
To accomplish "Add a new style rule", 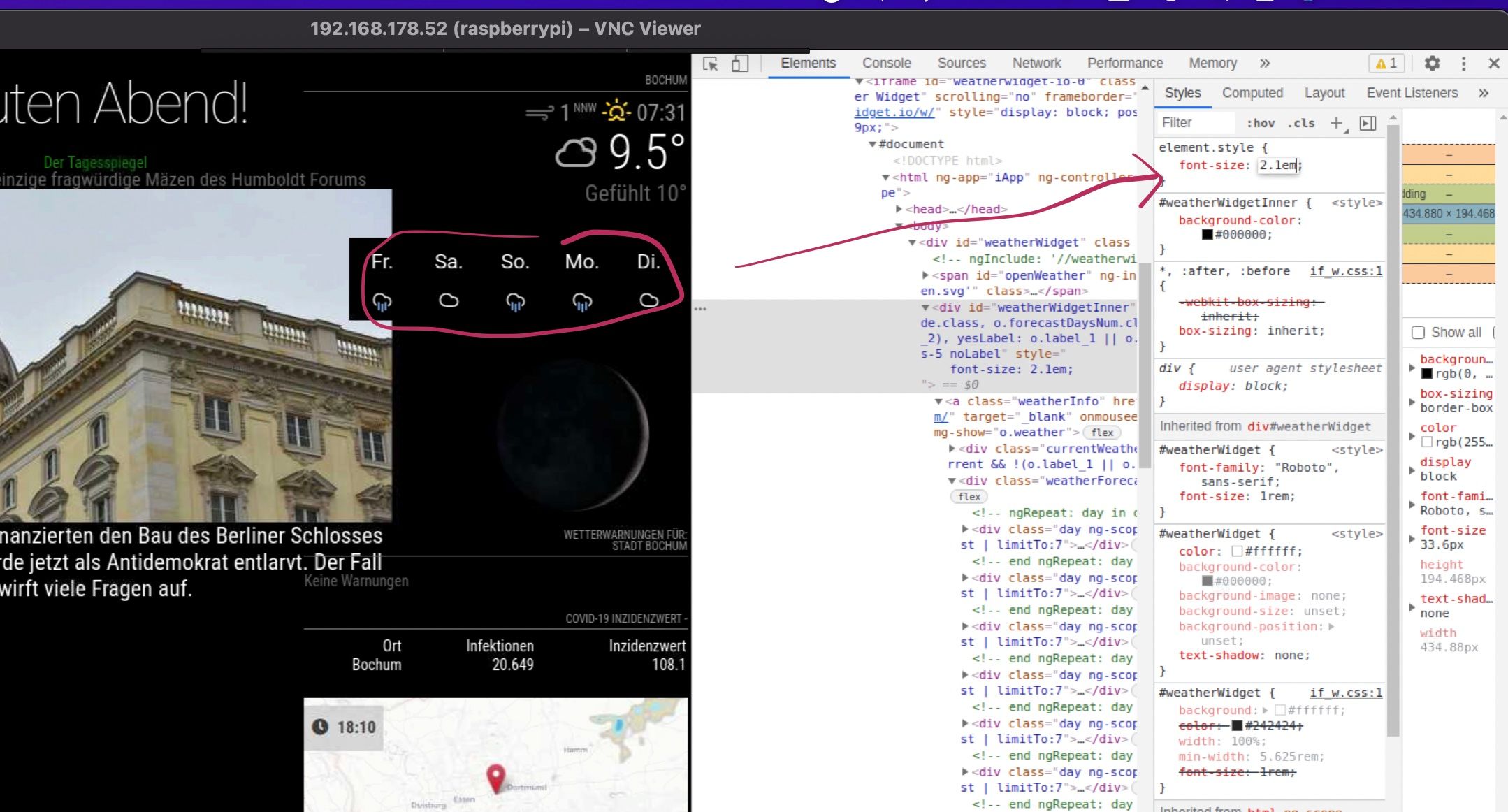I will pyautogui.click(x=1336, y=124).
